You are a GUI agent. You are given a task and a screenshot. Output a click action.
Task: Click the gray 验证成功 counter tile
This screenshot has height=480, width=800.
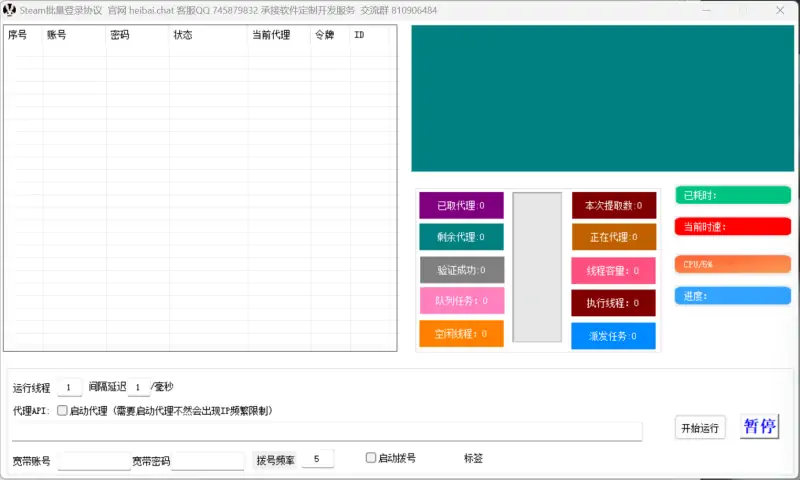click(x=461, y=269)
